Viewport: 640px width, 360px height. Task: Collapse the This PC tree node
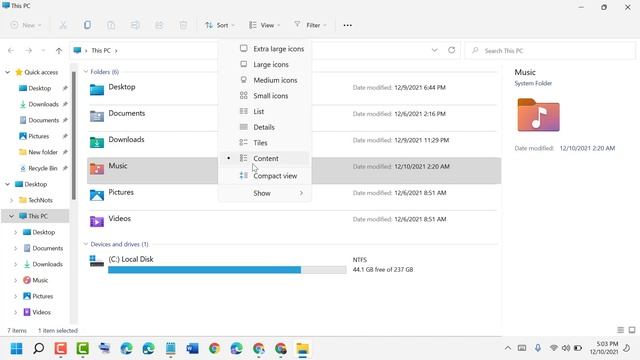pos(11,216)
